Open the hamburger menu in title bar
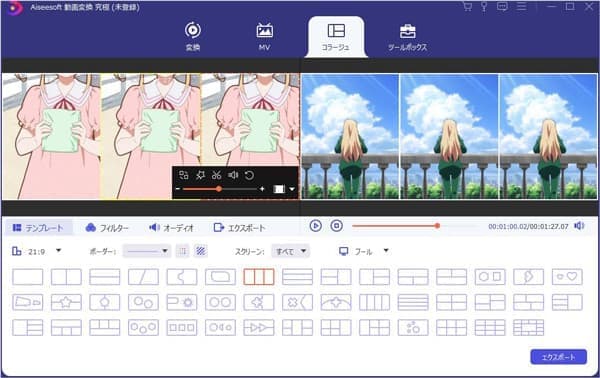 pos(521,7)
